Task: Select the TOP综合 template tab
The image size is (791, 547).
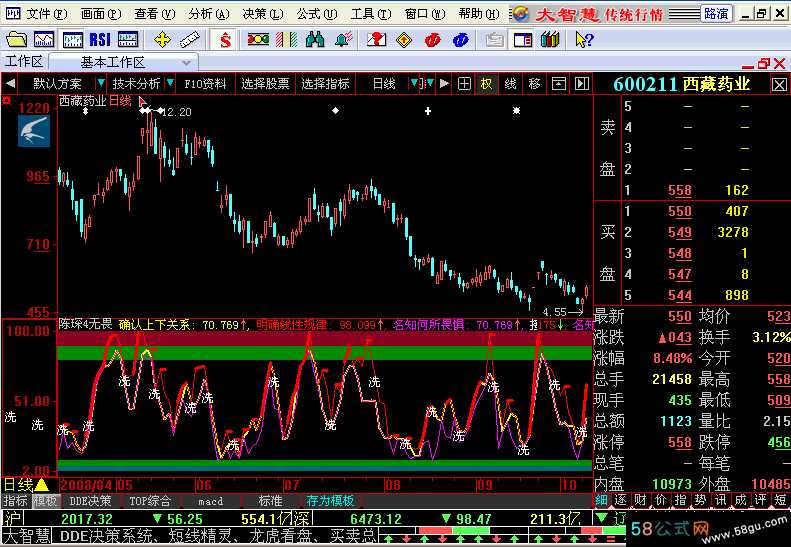Action: [x=150, y=501]
